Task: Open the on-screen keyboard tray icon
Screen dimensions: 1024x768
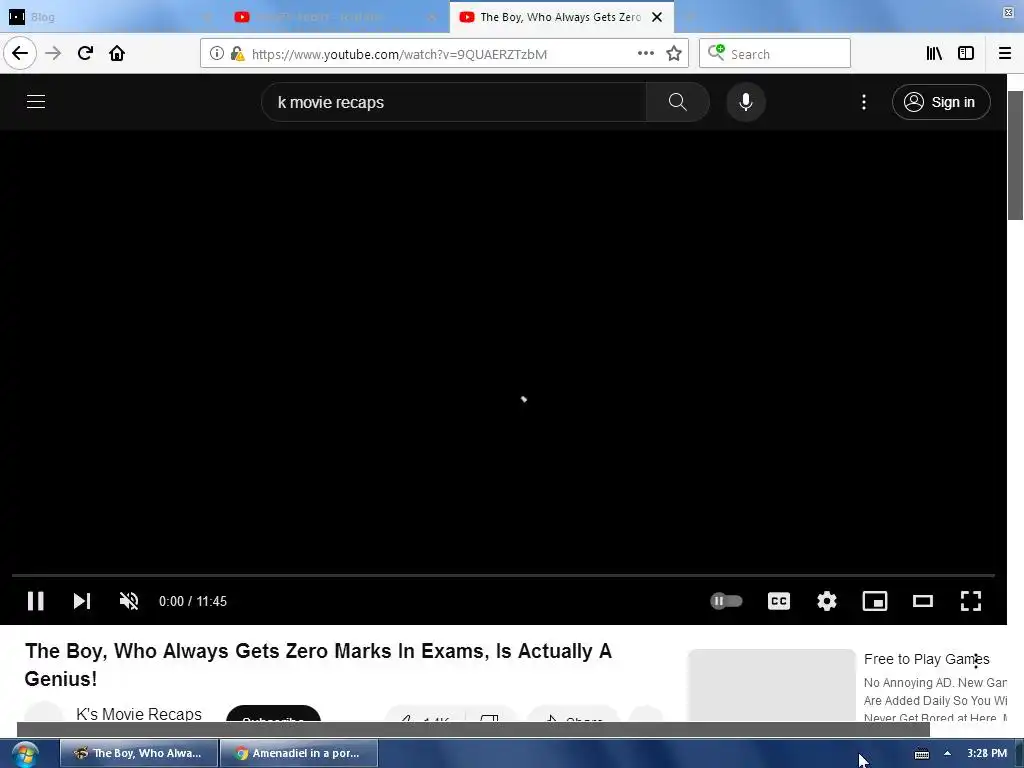Action: [x=921, y=754]
